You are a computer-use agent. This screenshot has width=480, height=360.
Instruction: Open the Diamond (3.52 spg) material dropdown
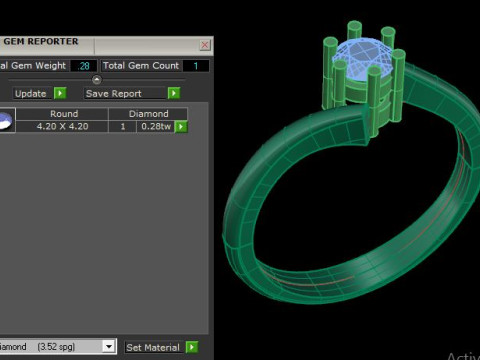coord(109,347)
